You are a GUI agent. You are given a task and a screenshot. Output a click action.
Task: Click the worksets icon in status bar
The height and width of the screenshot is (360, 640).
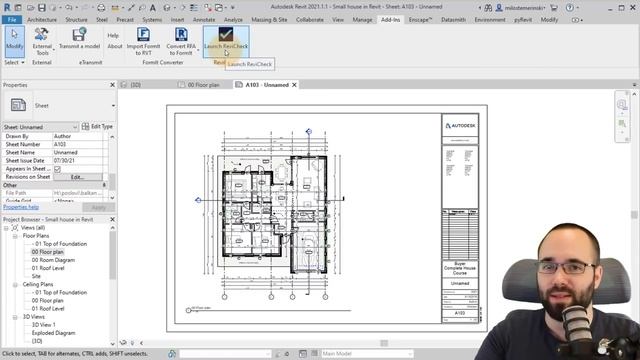coord(172,353)
